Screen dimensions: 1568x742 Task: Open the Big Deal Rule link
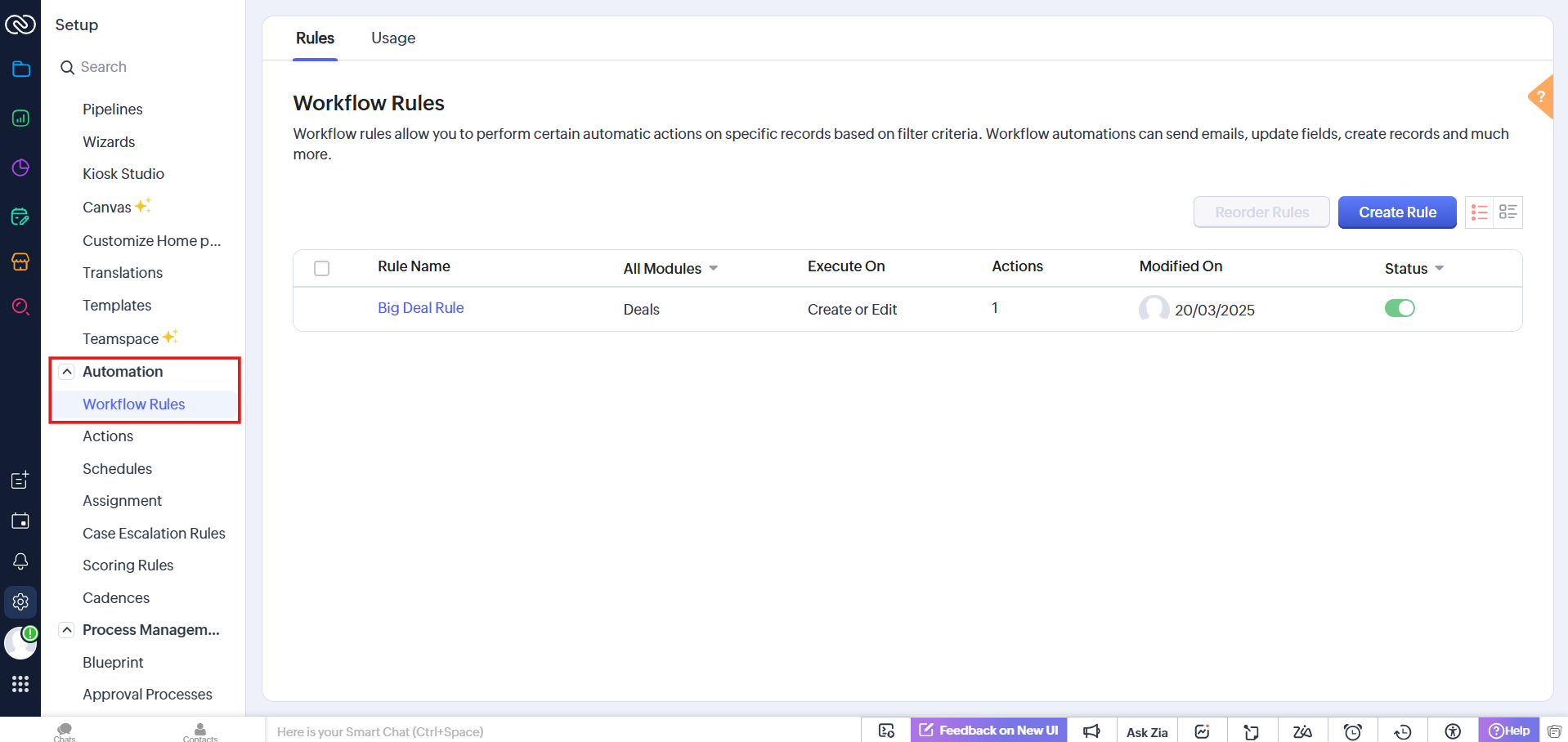tap(420, 308)
